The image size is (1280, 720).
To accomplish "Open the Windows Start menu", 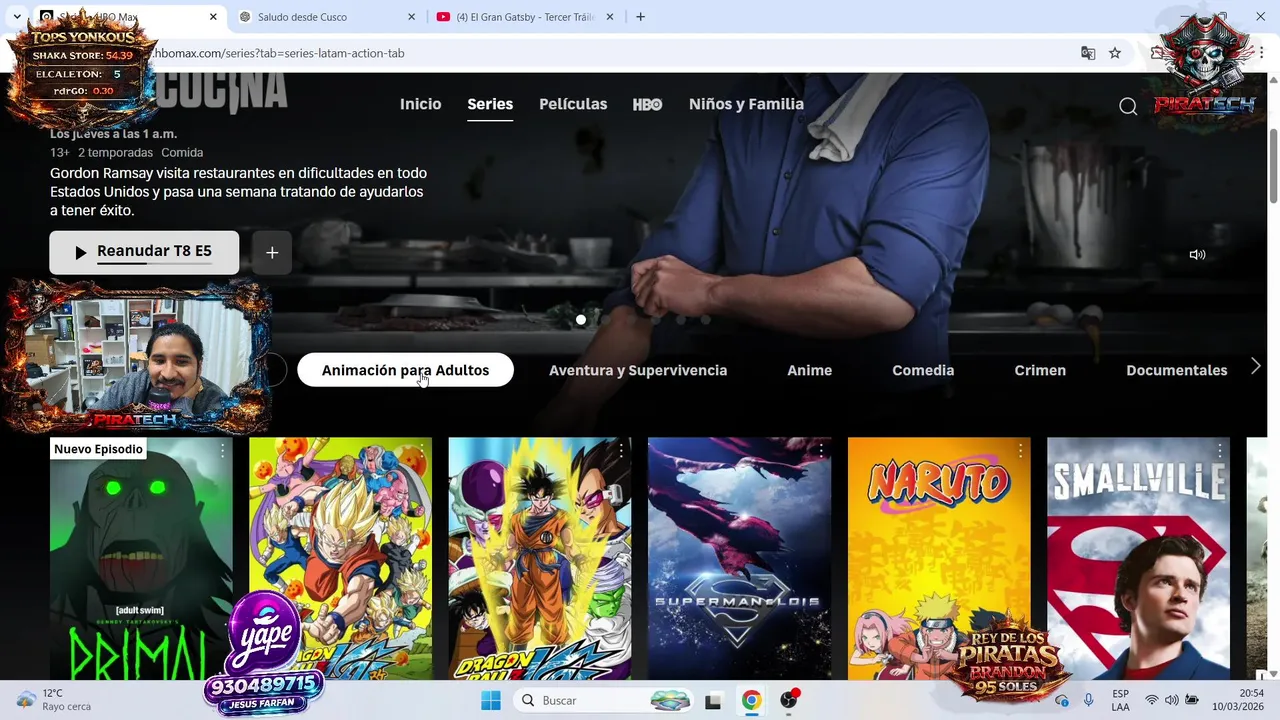I will click(490, 700).
